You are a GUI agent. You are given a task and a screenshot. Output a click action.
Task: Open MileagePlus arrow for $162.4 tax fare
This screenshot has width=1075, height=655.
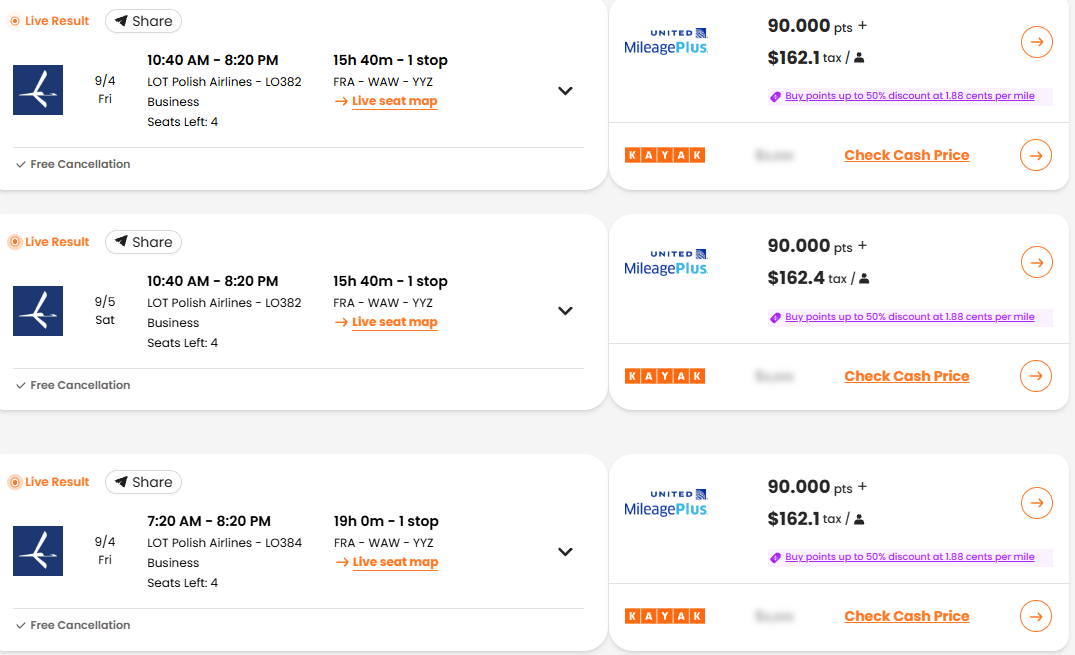pyautogui.click(x=1036, y=262)
